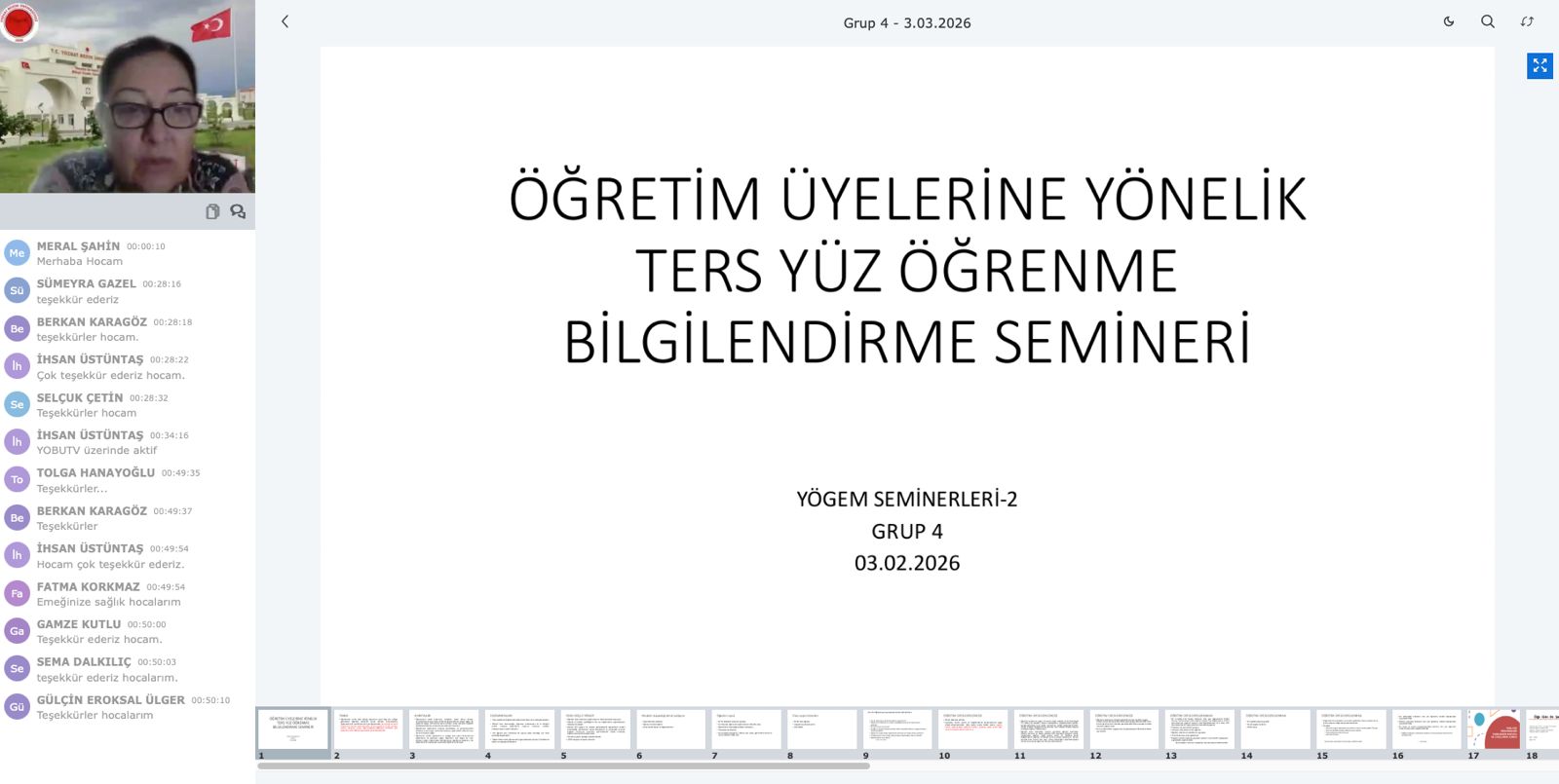Screen dimensions: 1559x784
Task: Open search with the magnifier icon
Action: tap(1488, 21)
